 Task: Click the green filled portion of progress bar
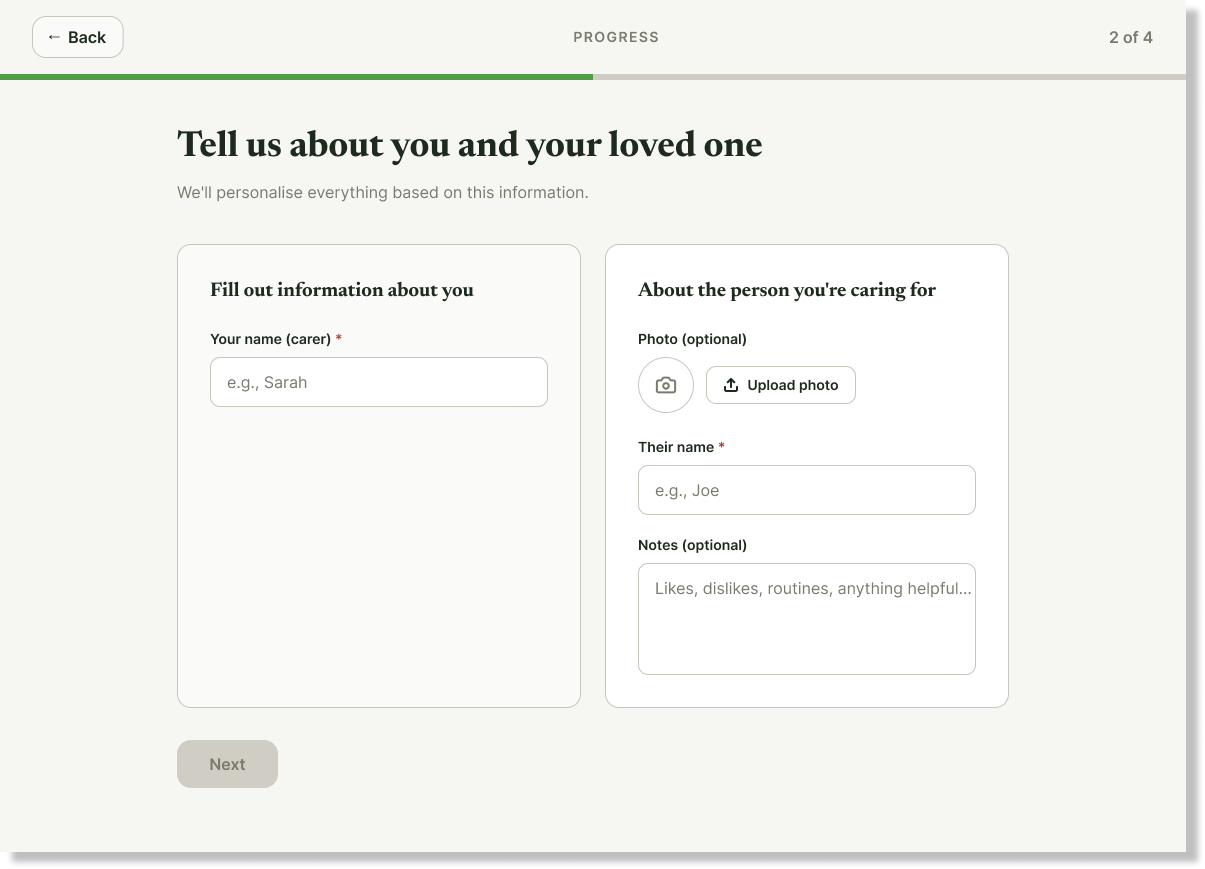click(x=296, y=77)
